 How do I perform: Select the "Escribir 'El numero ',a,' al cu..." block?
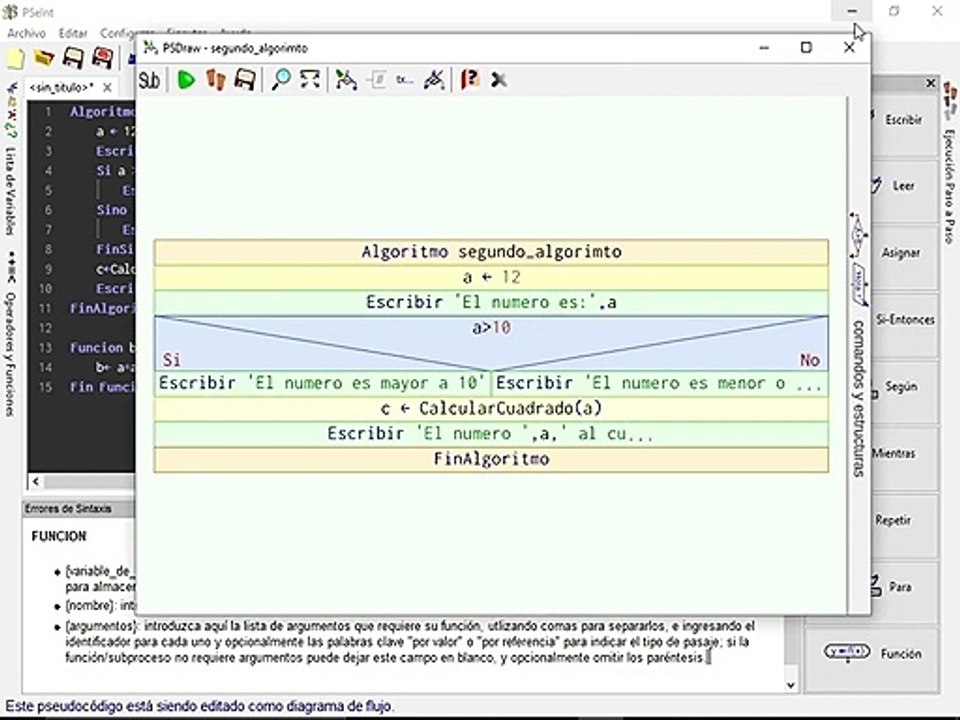(x=491, y=434)
